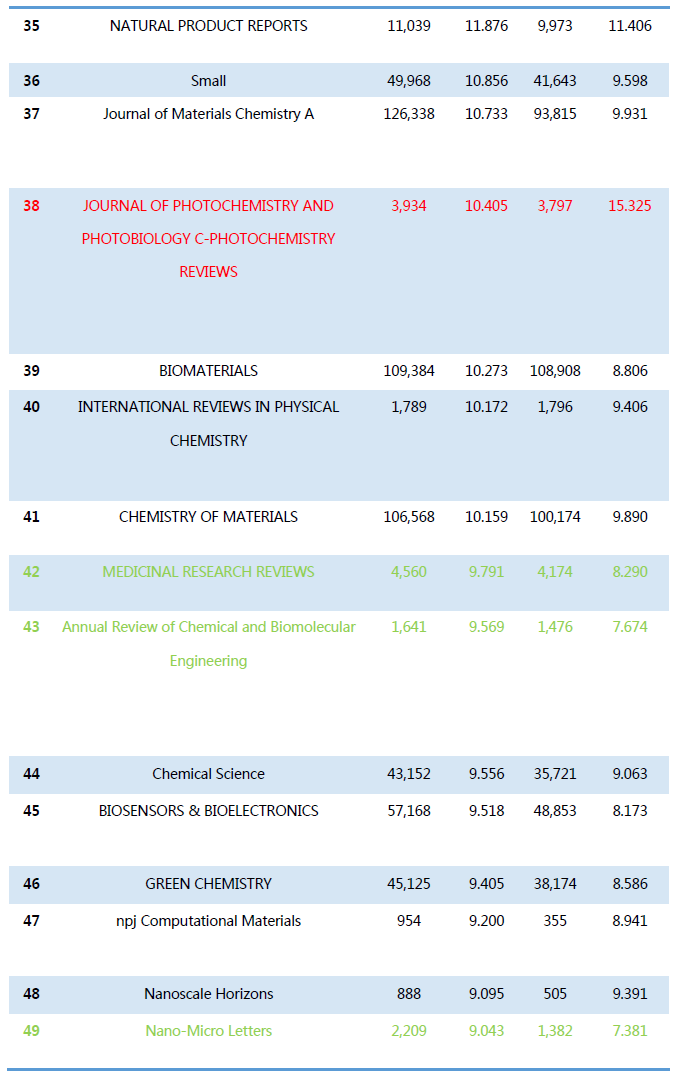Select the impact factor value 11.876
The height and width of the screenshot is (1083, 677).
[x=486, y=26]
